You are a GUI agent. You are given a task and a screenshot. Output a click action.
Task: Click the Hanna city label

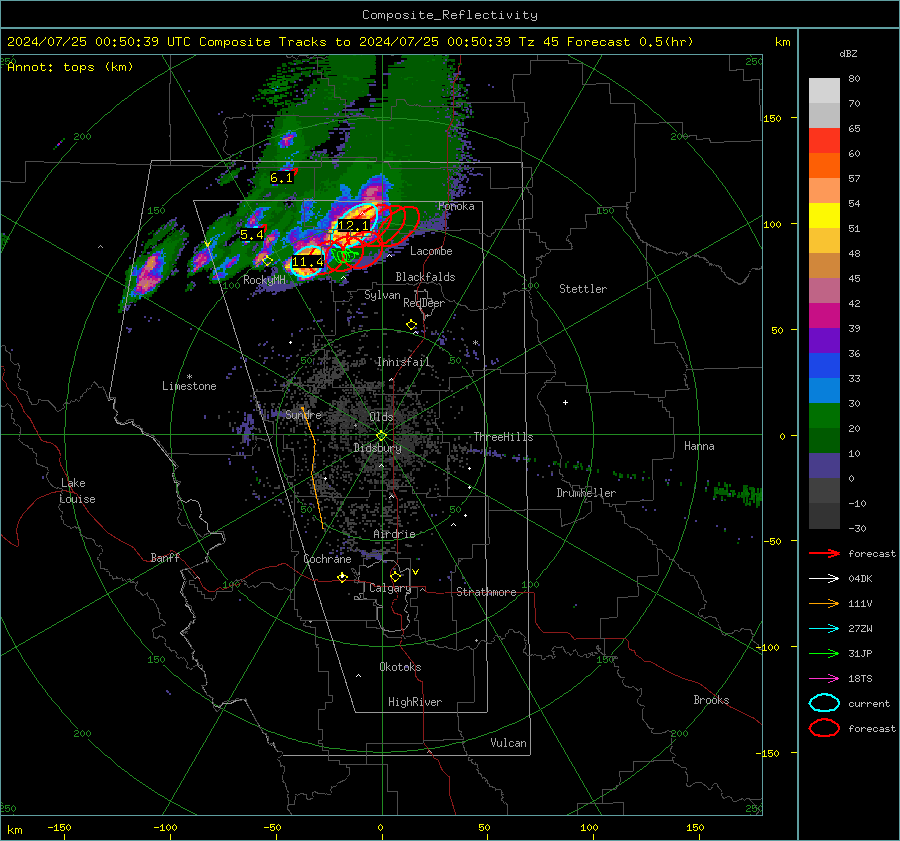tap(699, 446)
